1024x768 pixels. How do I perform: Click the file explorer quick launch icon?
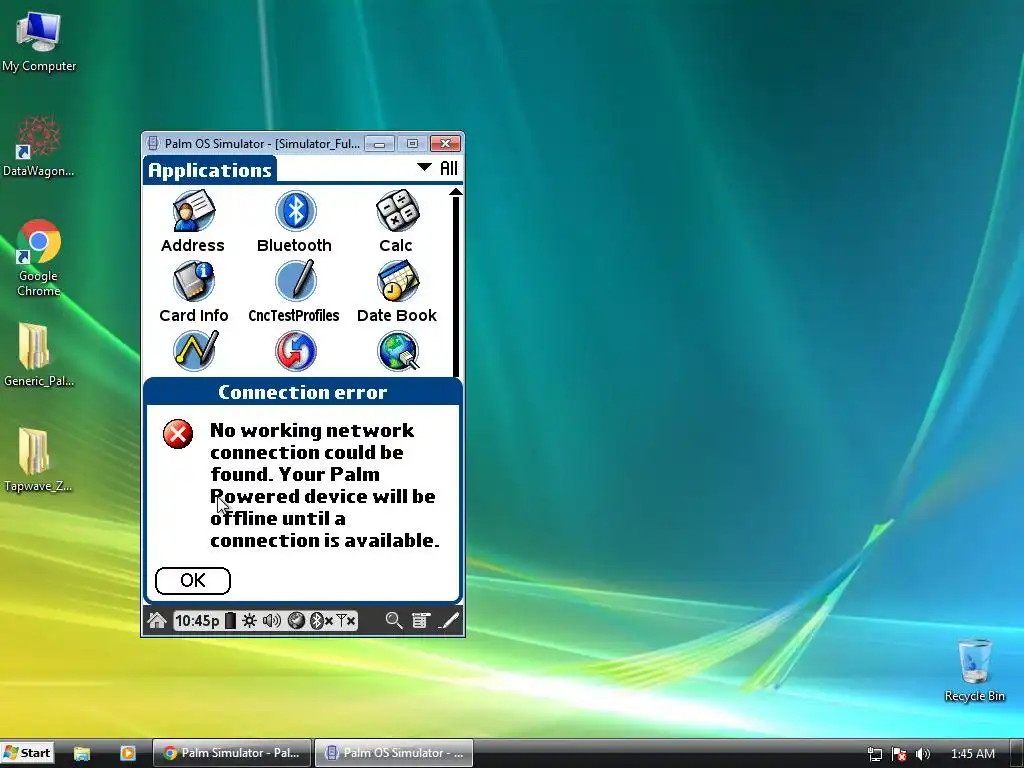pyautogui.click(x=82, y=753)
